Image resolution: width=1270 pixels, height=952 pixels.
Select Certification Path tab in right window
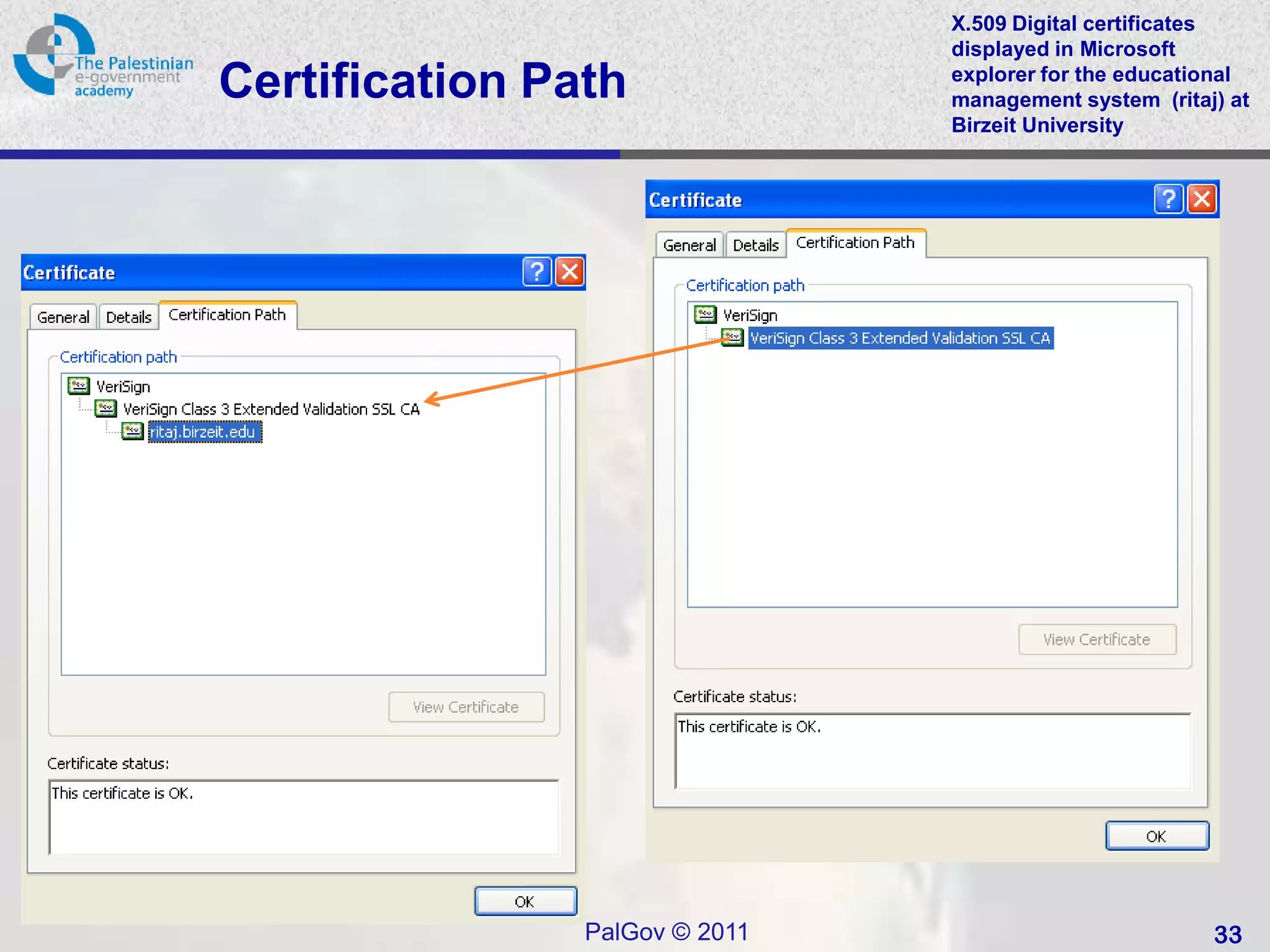(x=856, y=242)
